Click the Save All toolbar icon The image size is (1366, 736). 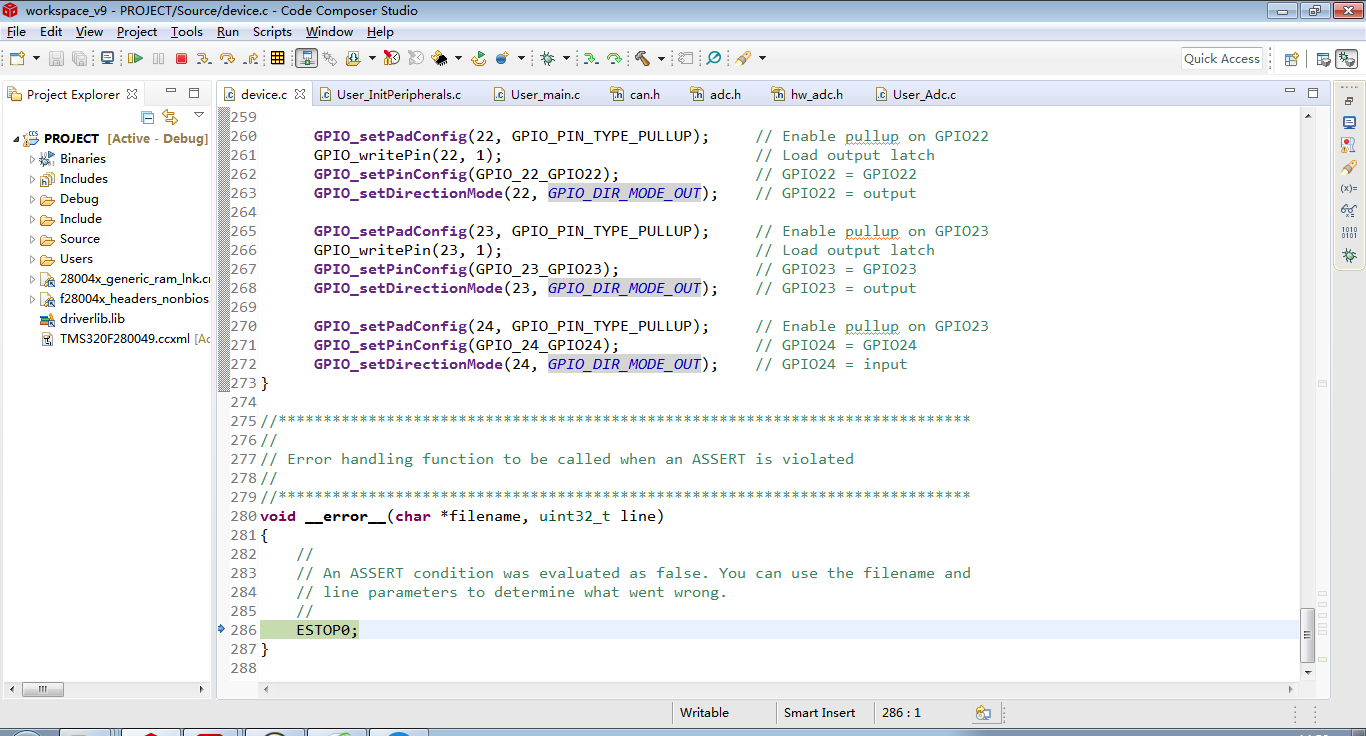[x=79, y=58]
